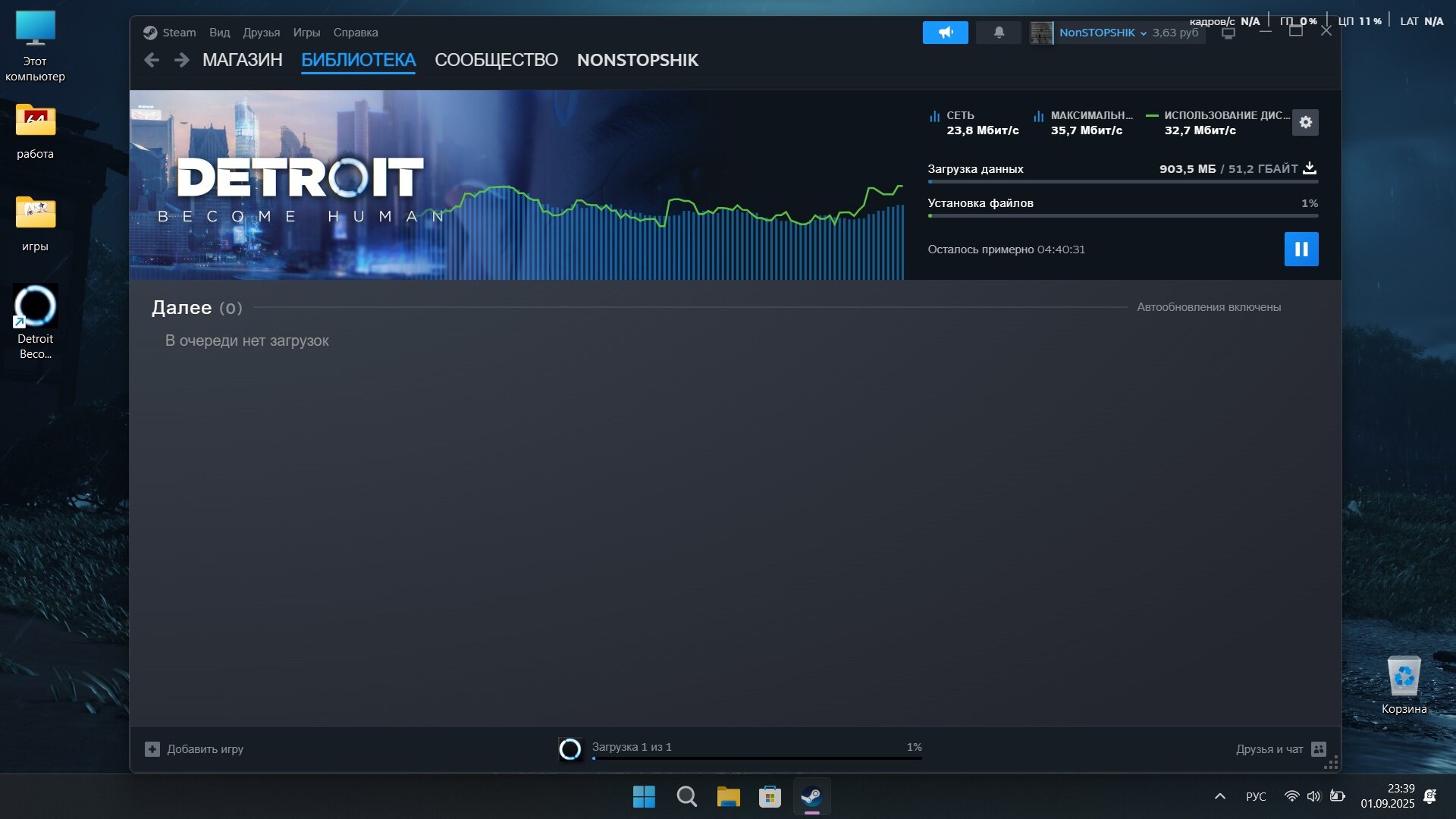The width and height of the screenshot is (1456, 819).
Task: Show hidden tray icons chevron
Action: coord(1219,796)
